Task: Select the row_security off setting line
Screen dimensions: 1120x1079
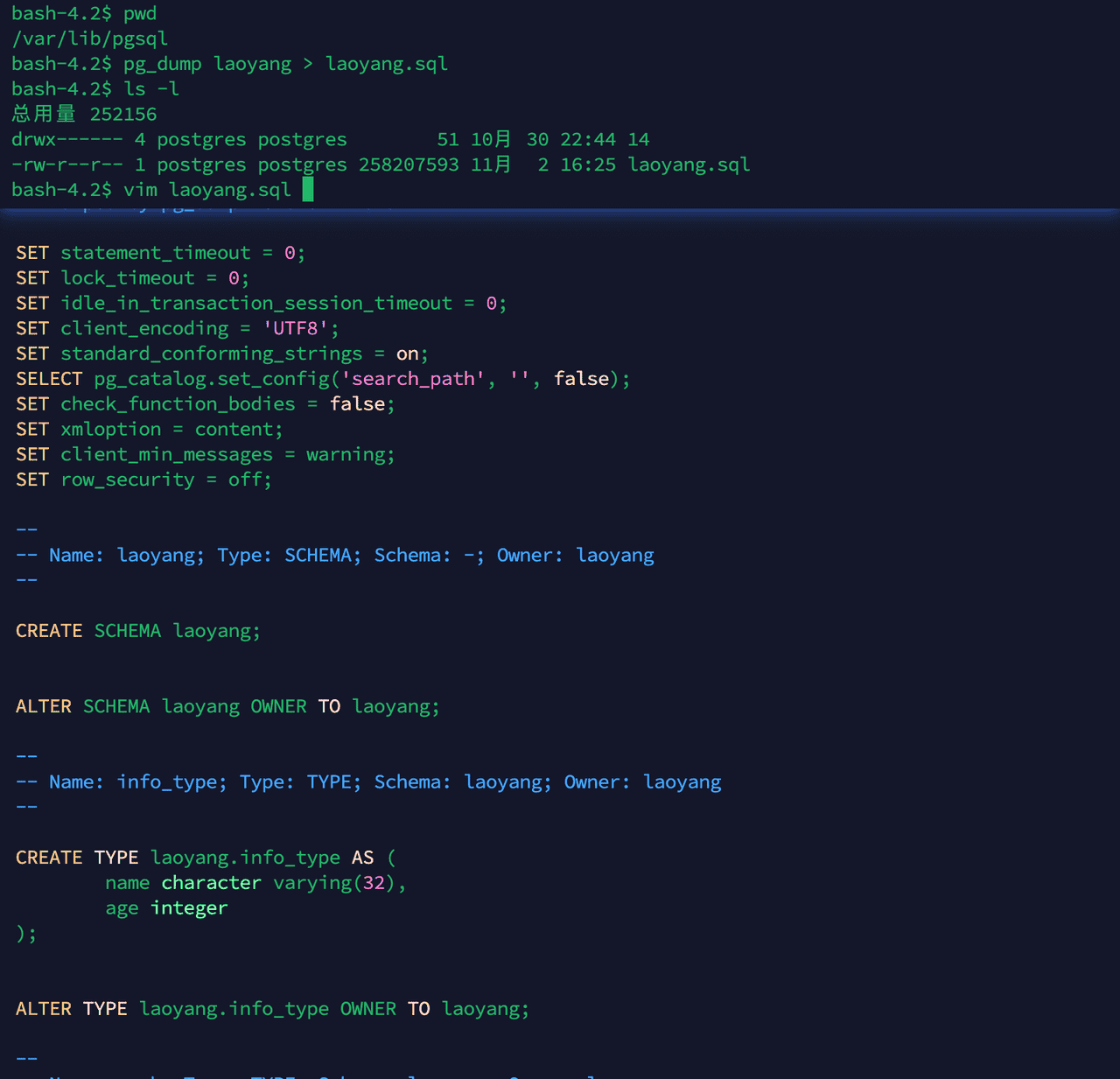Action: [x=143, y=479]
